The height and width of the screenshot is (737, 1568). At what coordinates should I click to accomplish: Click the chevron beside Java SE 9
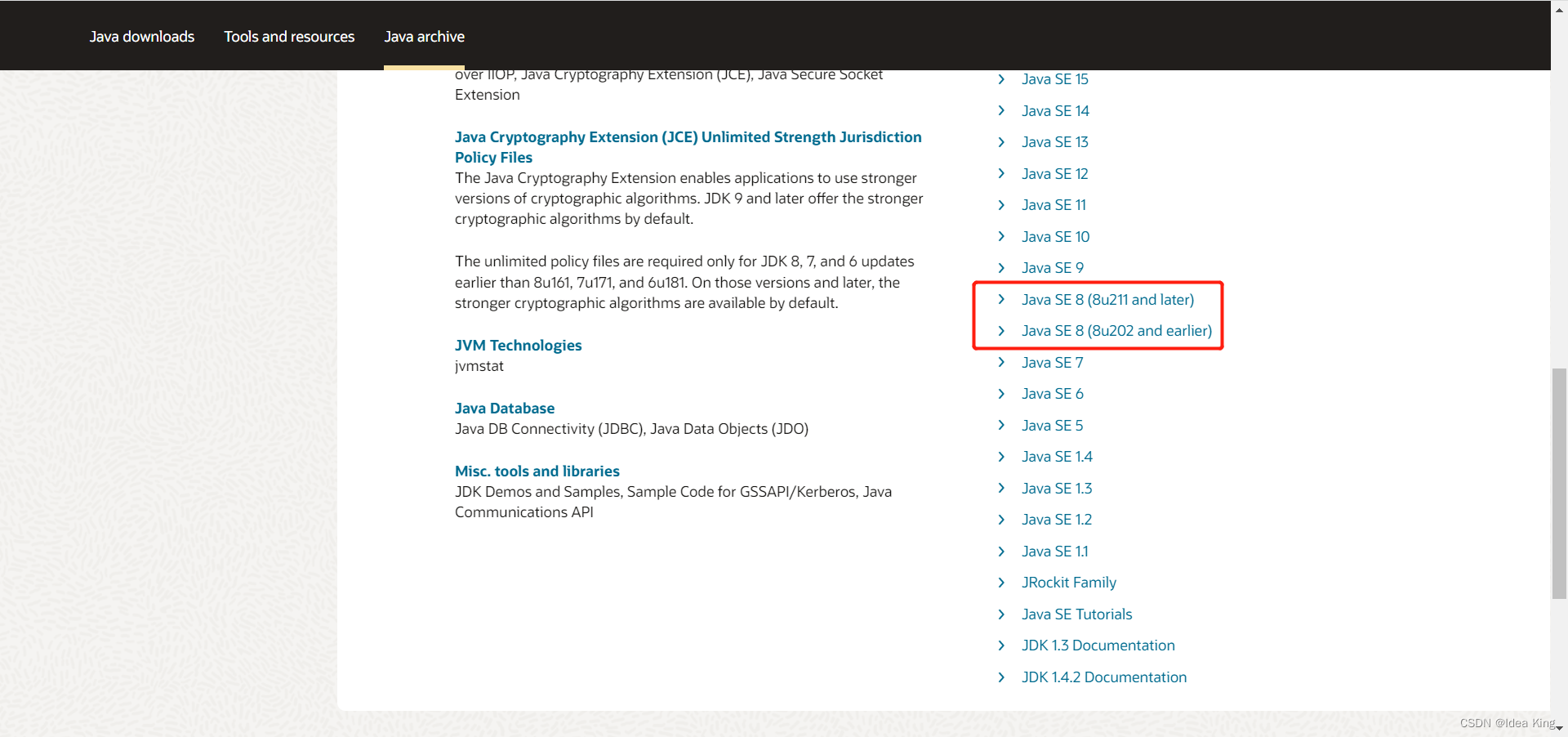(1001, 268)
